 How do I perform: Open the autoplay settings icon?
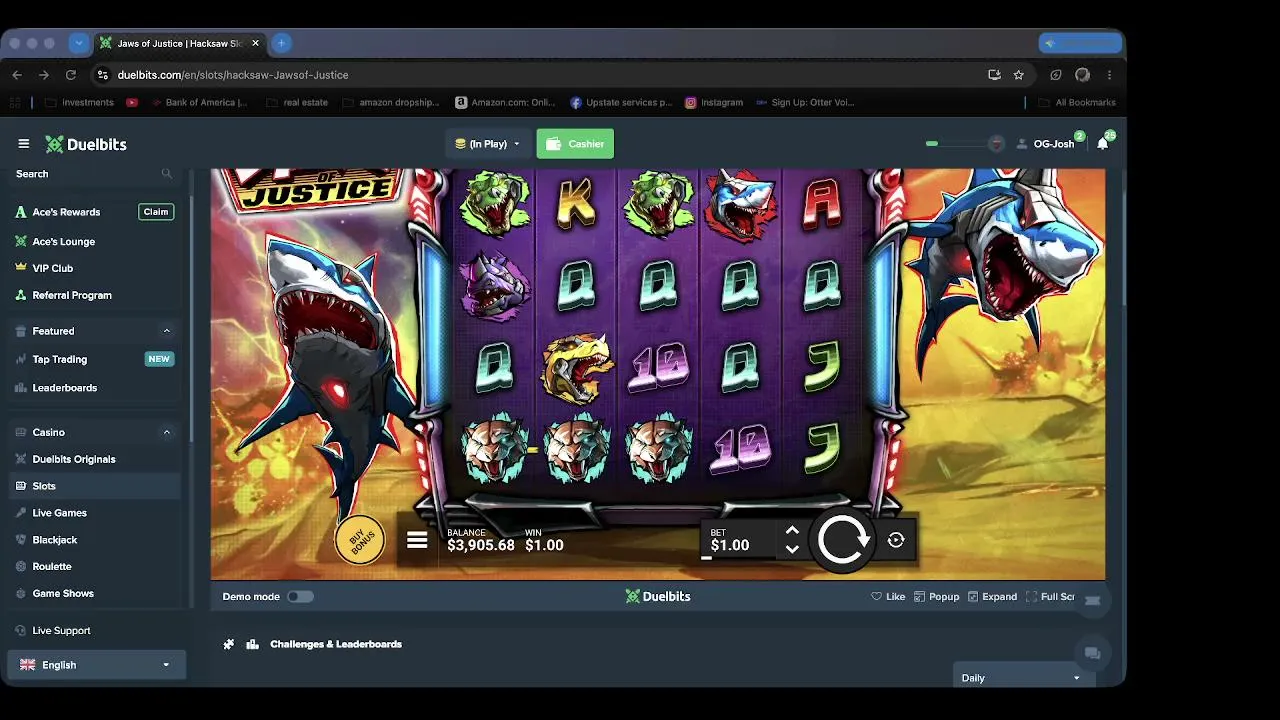[x=896, y=540]
